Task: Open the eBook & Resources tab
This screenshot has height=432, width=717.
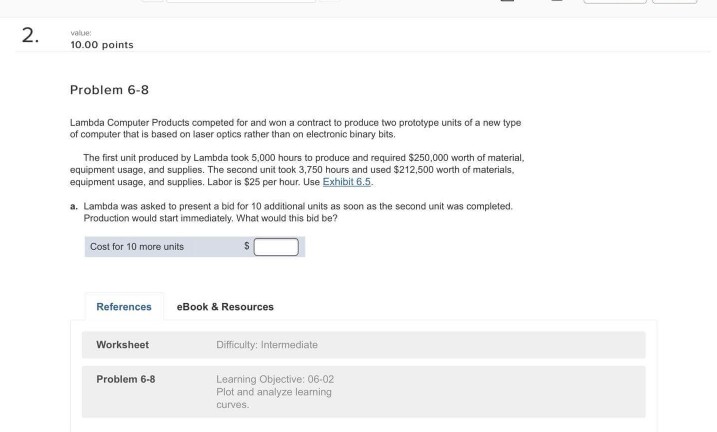Action: 225,306
